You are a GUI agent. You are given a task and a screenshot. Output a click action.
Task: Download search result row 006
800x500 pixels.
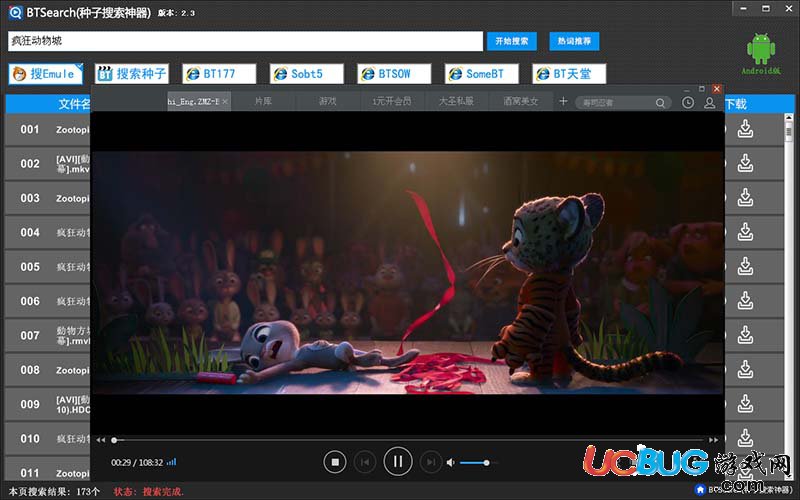(745, 301)
